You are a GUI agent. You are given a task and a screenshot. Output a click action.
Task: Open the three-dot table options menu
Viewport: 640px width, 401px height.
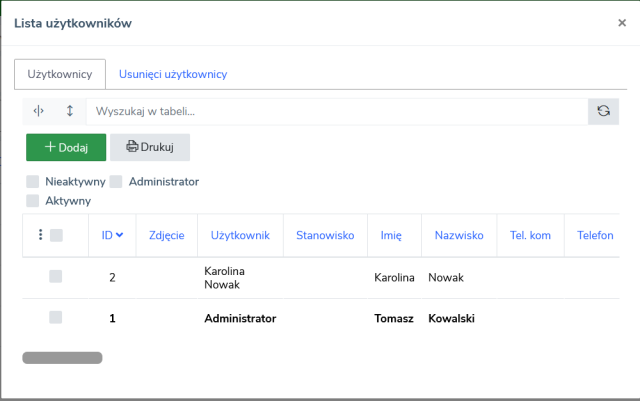click(40, 235)
